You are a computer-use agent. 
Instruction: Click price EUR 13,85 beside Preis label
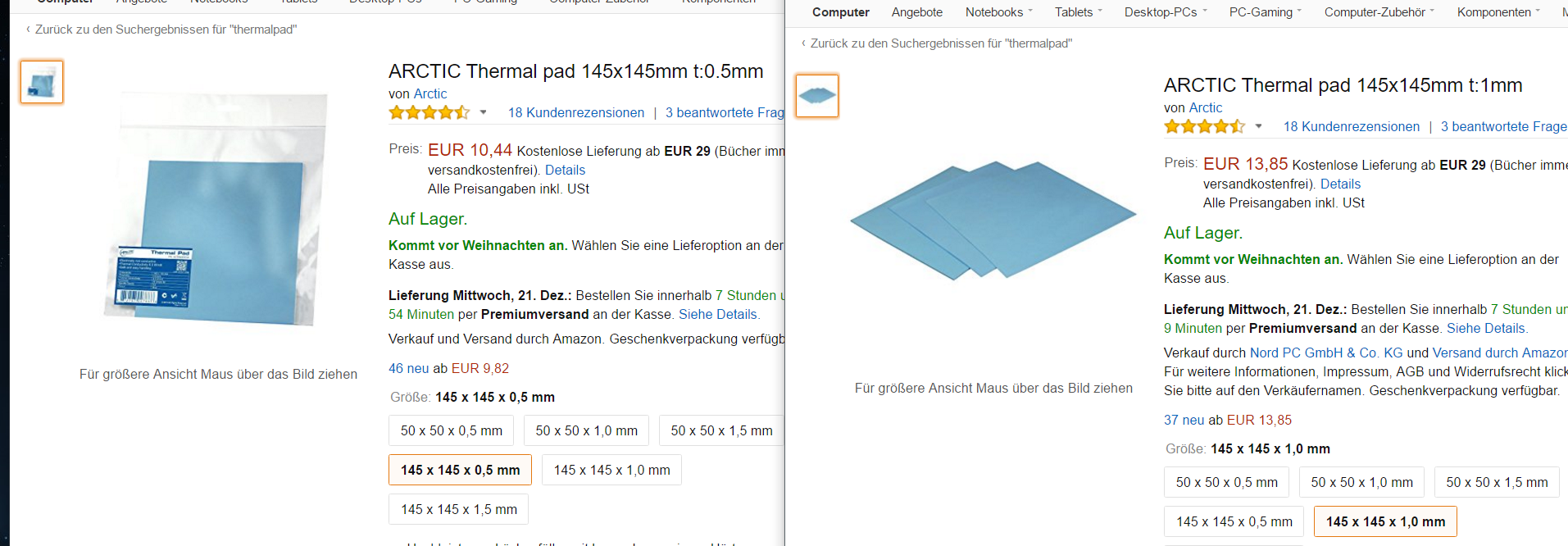[1245, 164]
